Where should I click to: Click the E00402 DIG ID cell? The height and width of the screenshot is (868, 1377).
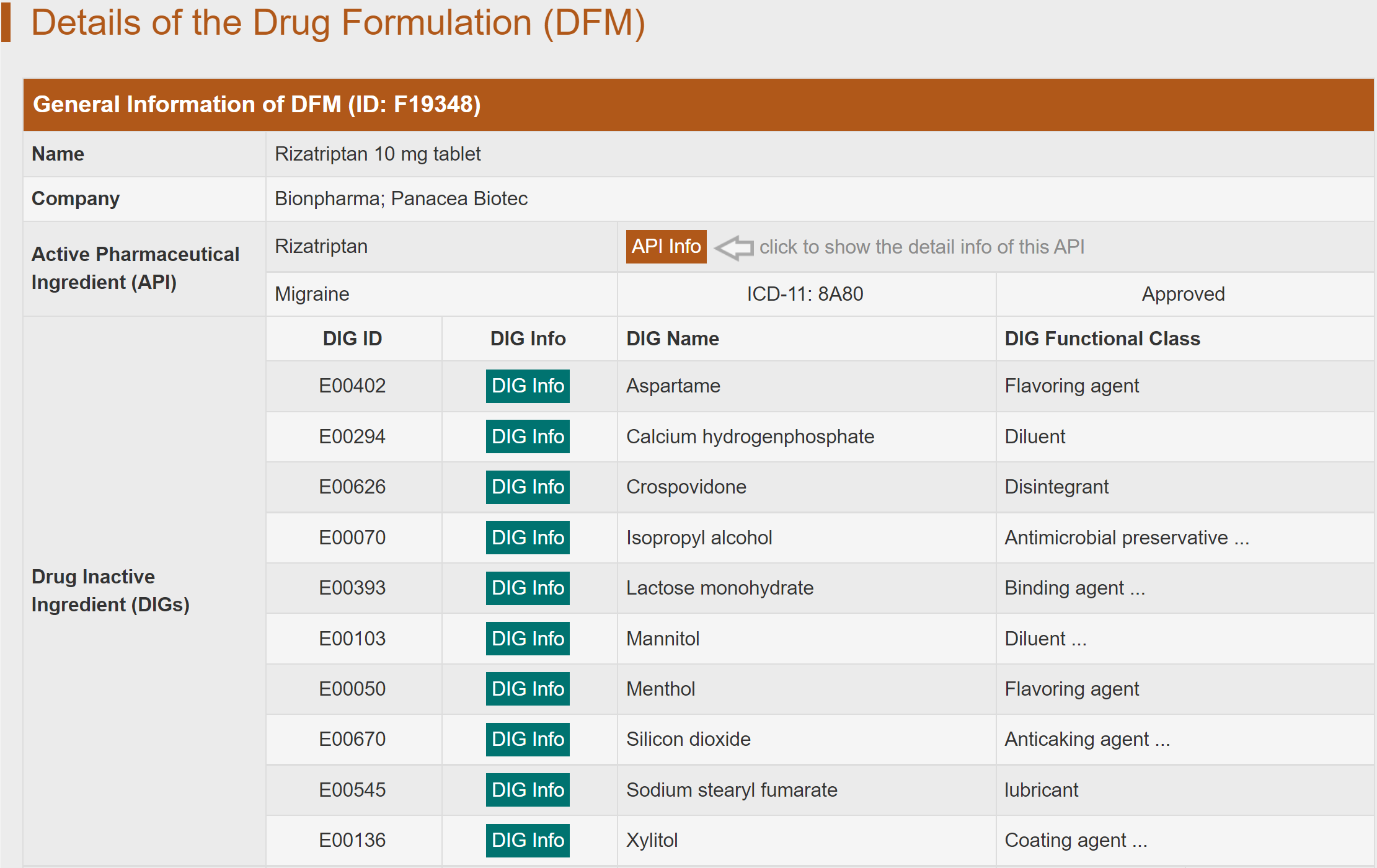click(352, 386)
